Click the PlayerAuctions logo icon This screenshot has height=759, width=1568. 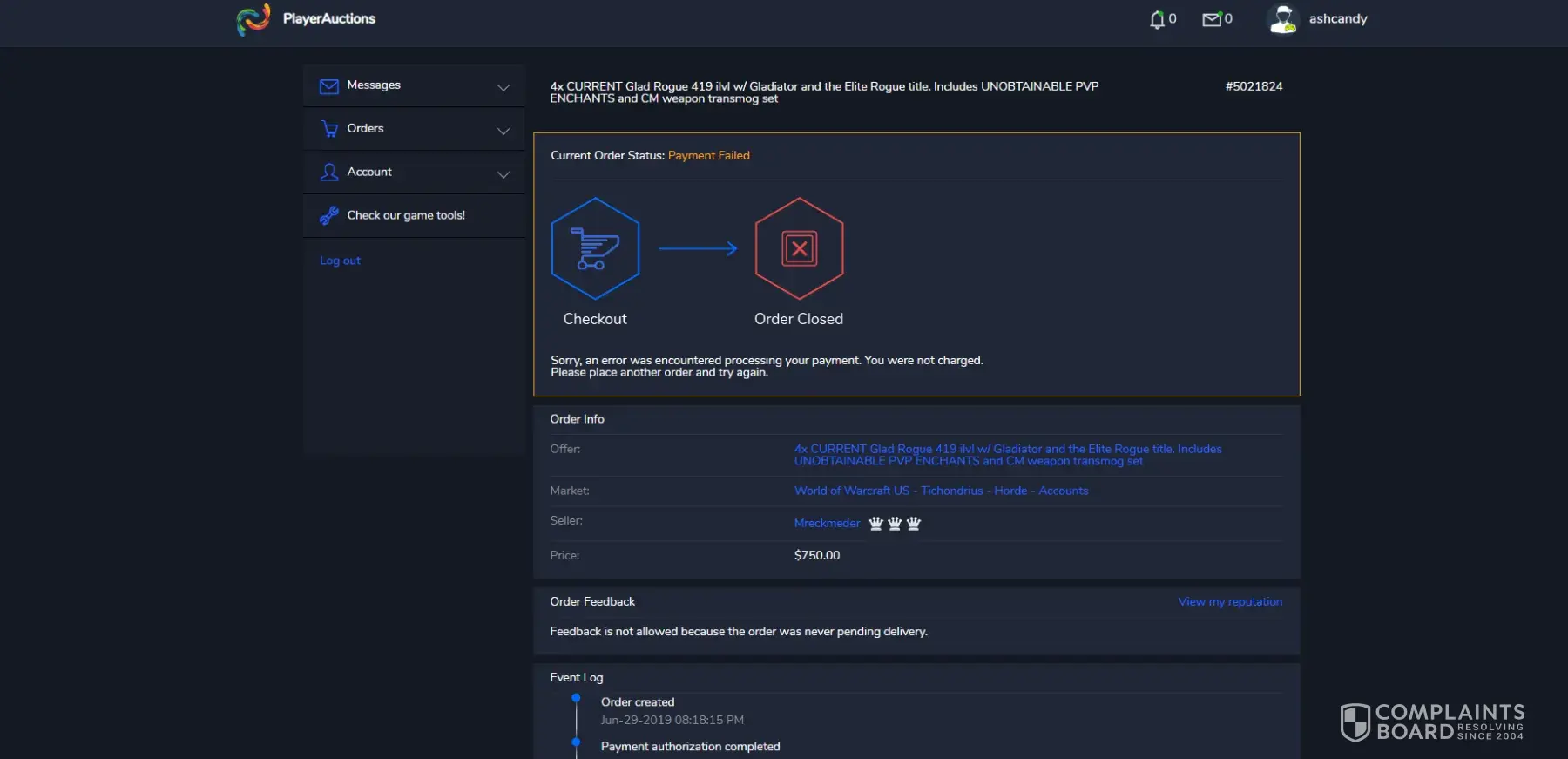[253, 19]
